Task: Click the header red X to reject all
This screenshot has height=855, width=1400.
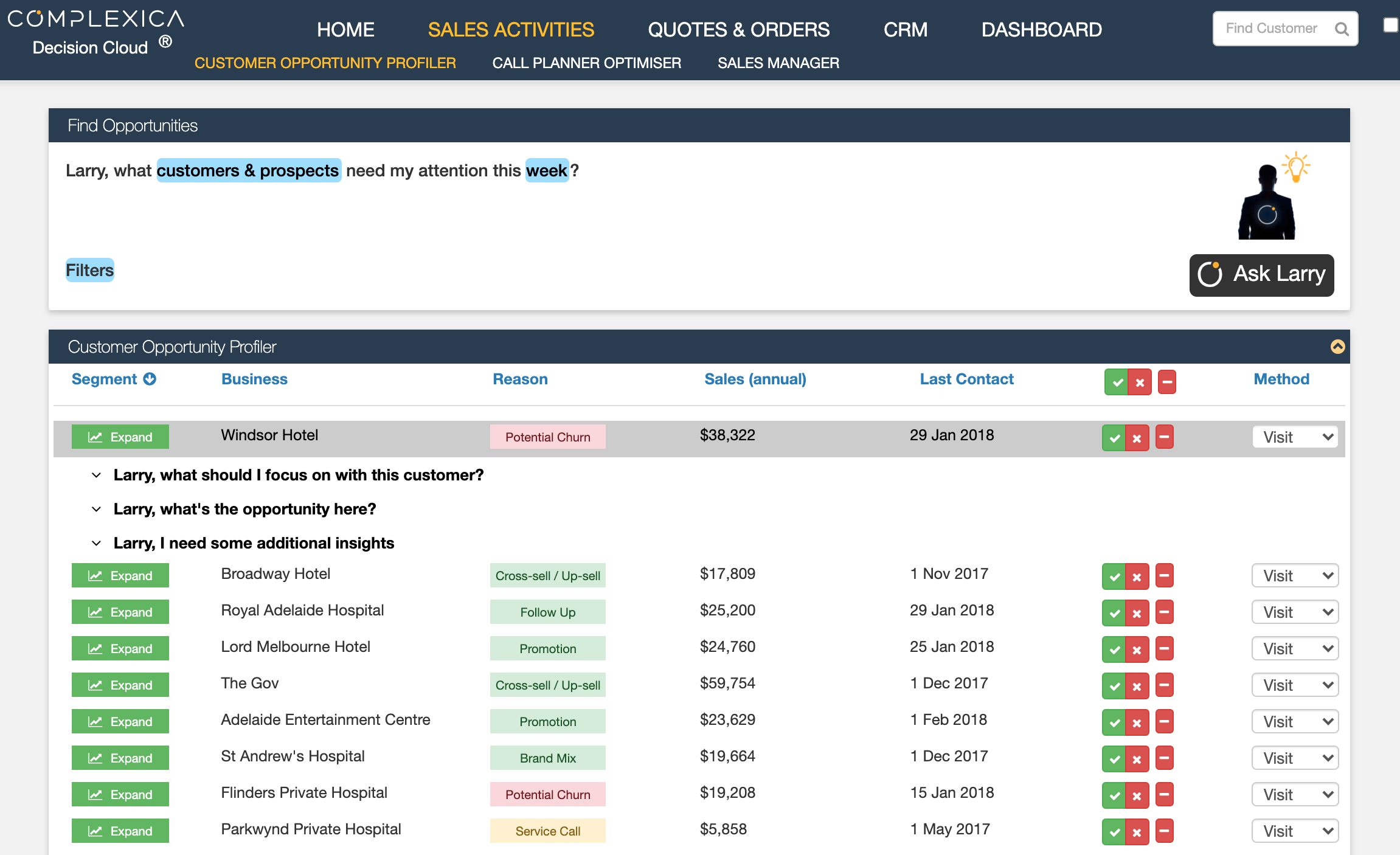Action: tap(1140, 382)
